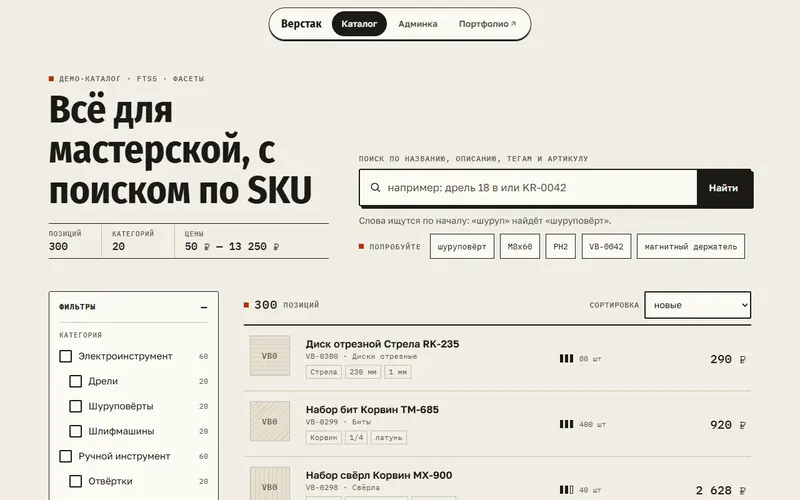The width and height of the screenshot is (800, 500).
Task: Click the stock bars icon beside 80 шт
Action: [566, 359]
